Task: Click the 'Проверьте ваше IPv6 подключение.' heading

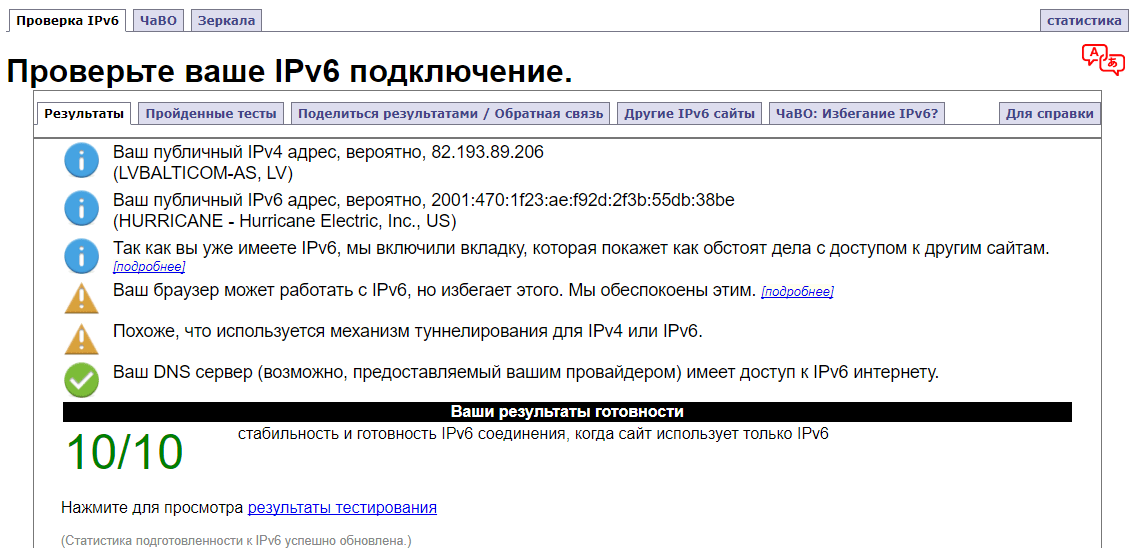Action: coord(289,70)
